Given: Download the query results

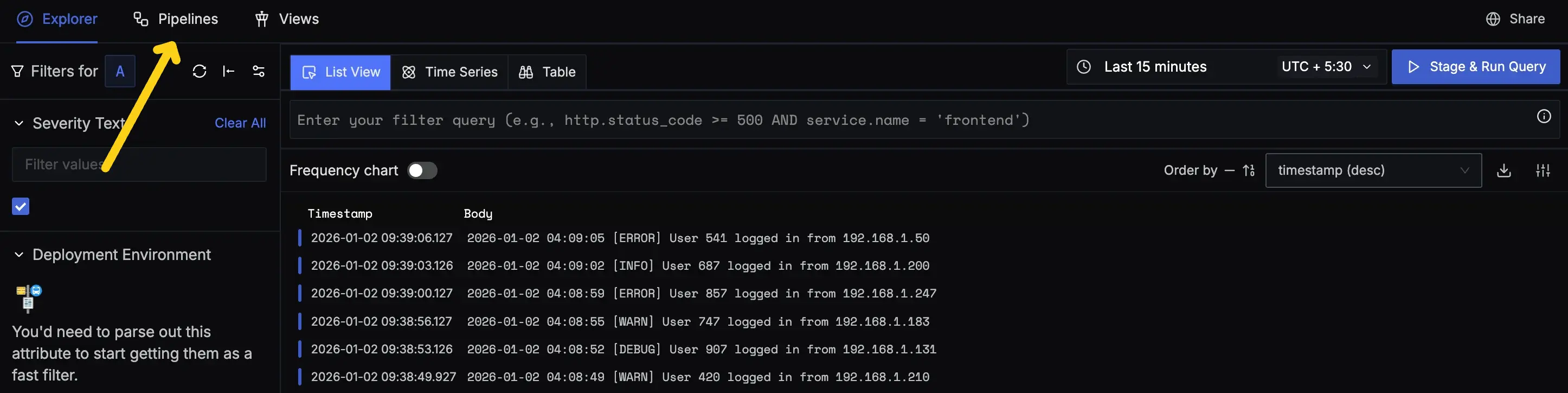Looking at the screenshot, I should click(x=1504, y=170).
